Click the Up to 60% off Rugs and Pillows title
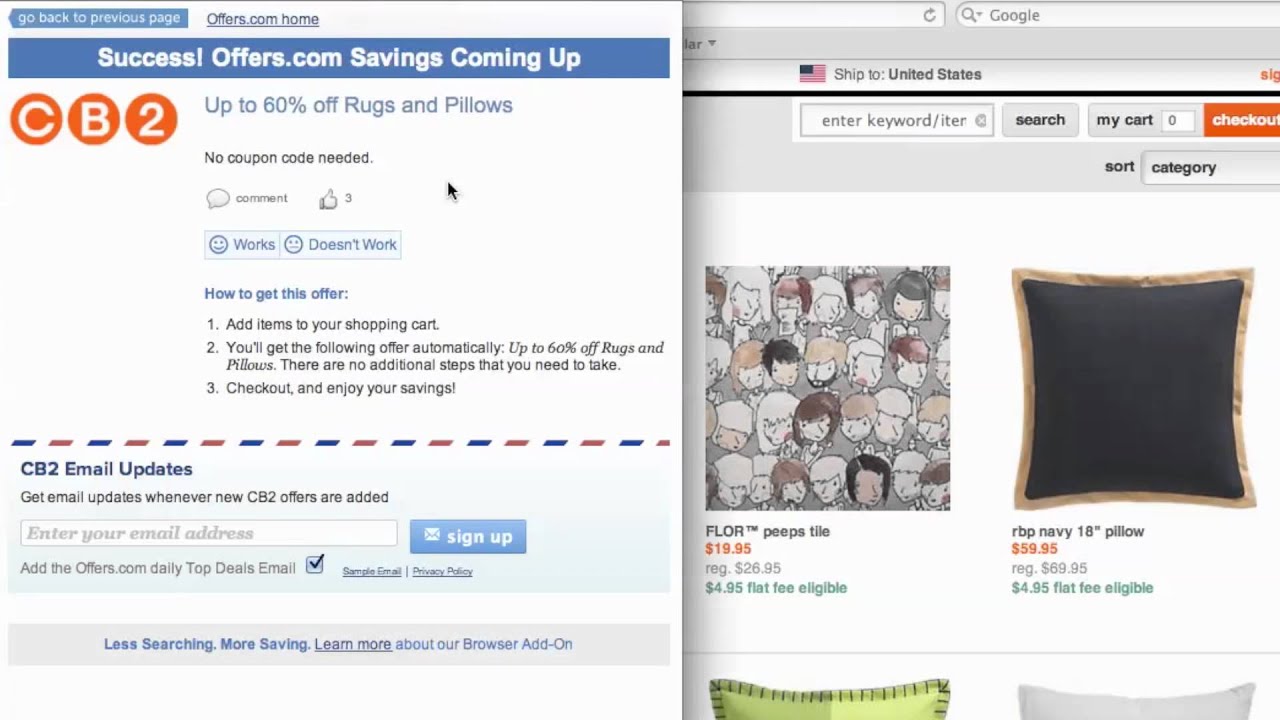Image resolution: width=1280 pixels, height=720 pixels. (358, 105)
